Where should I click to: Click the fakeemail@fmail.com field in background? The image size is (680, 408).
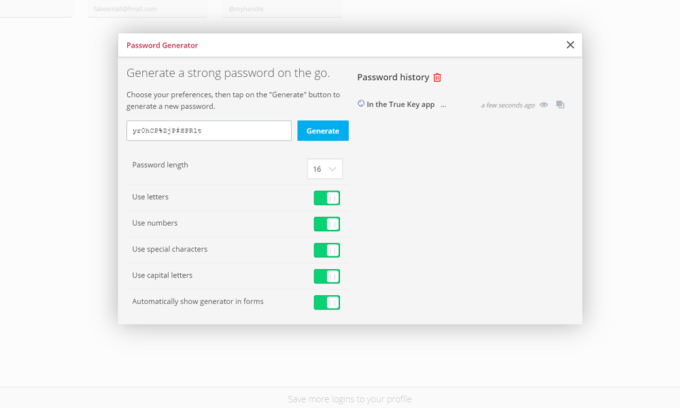[147, 9]
